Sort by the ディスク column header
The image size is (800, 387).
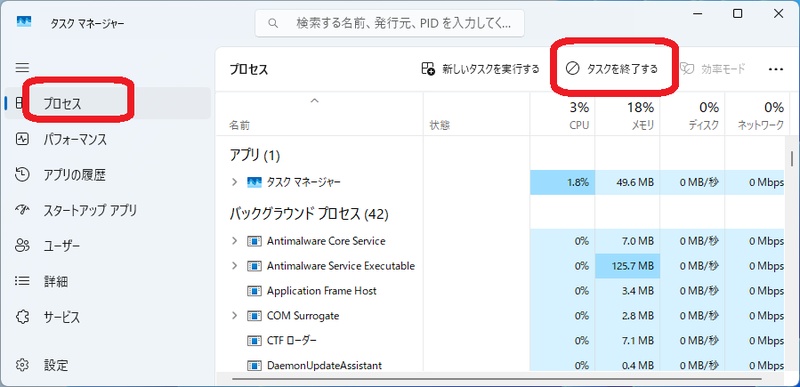pos(692,114)
